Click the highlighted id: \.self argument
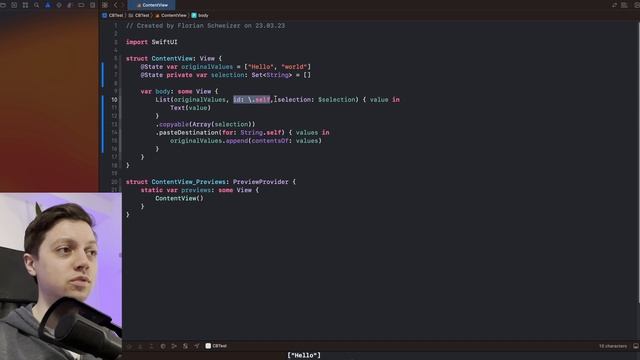The image size is (640, 360). [251, 100]
